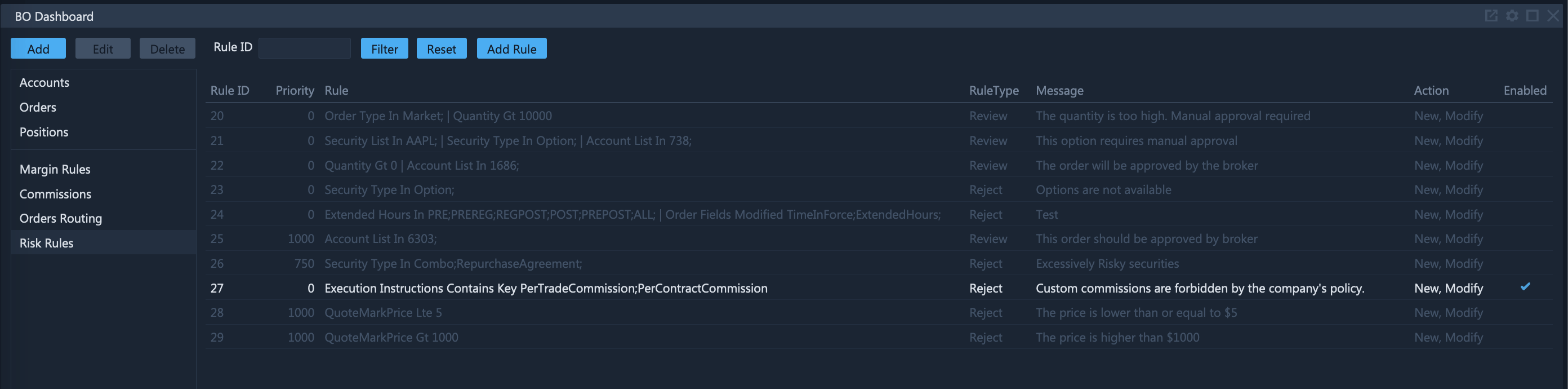View the Accounts section

pos(44,82)
